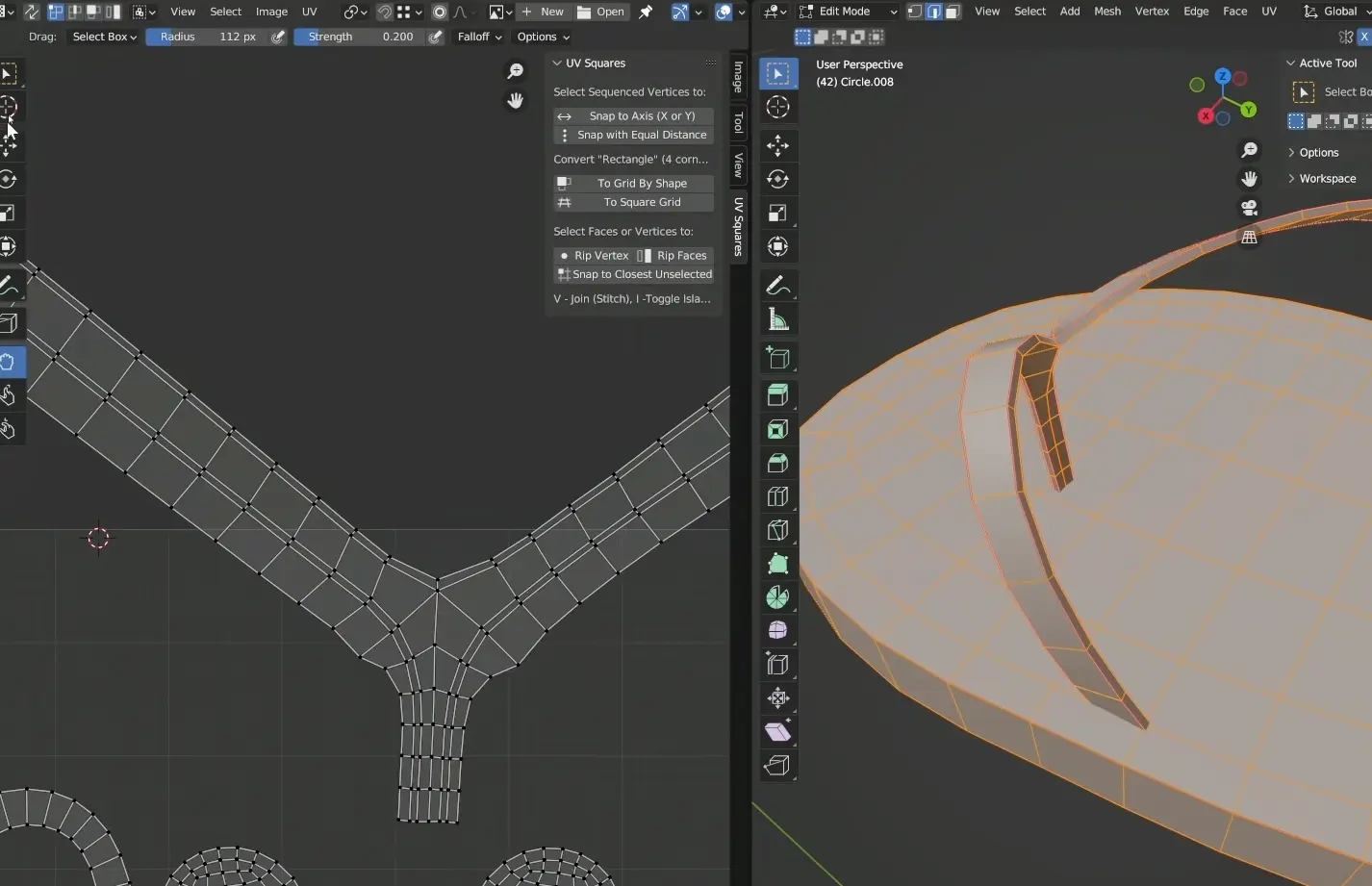Viewport: 1372px width, 886px height.
Task: Adjust the Strength slider
Action: (x=360, y=37)
